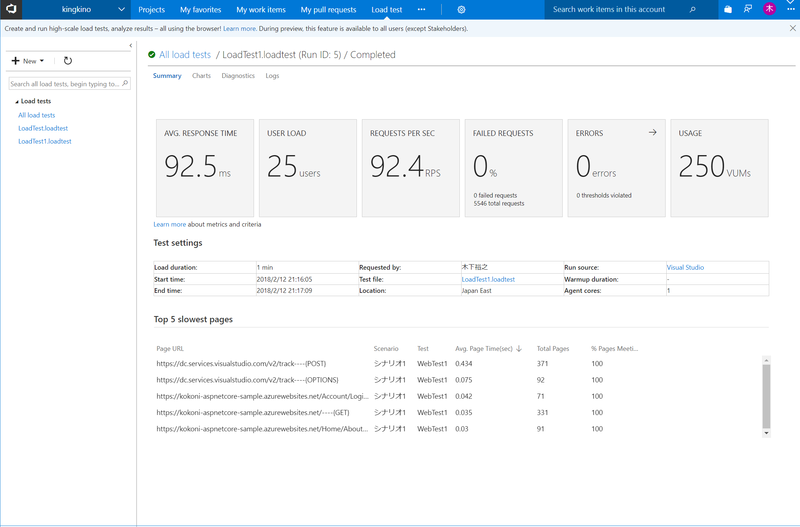Open the Projects menu

152,10
